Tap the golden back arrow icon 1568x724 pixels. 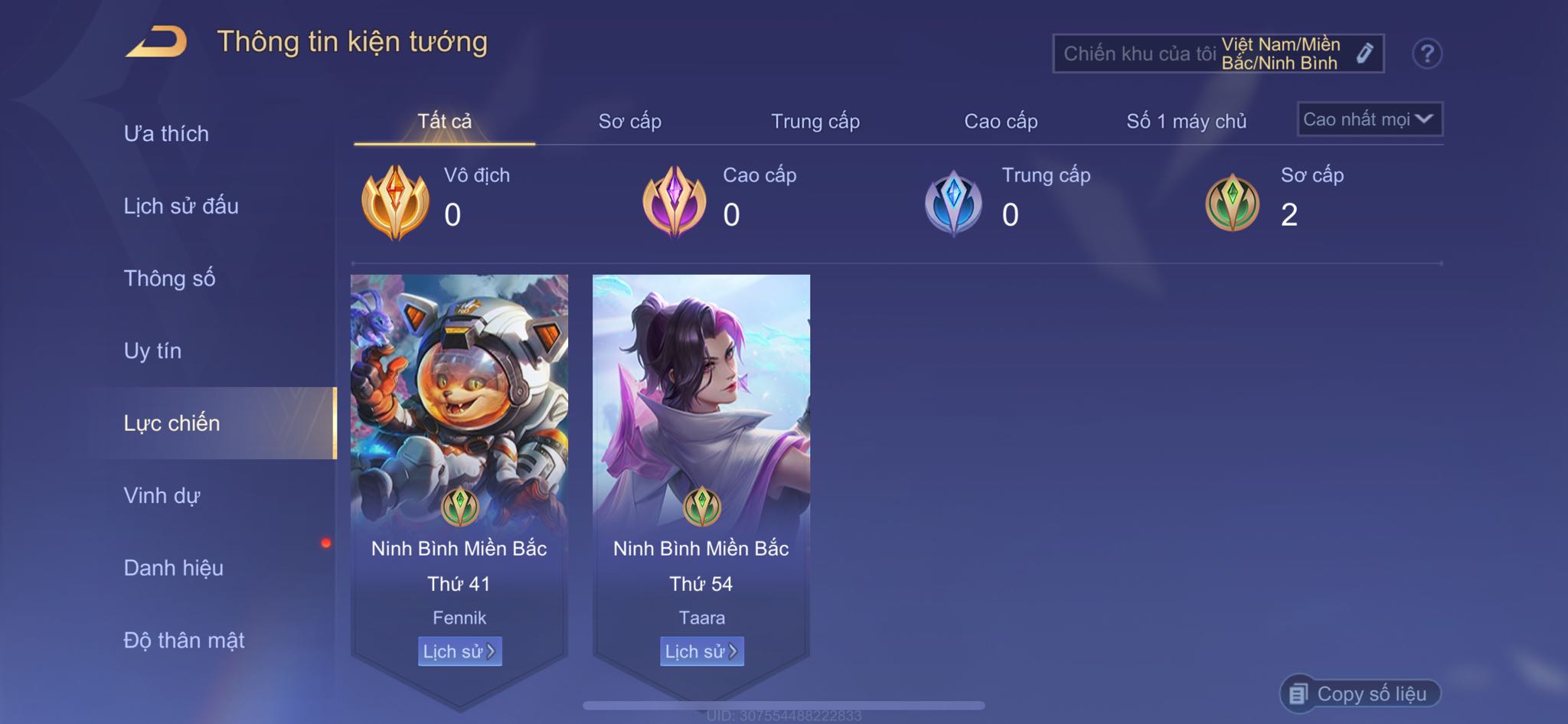click(157, 41)
